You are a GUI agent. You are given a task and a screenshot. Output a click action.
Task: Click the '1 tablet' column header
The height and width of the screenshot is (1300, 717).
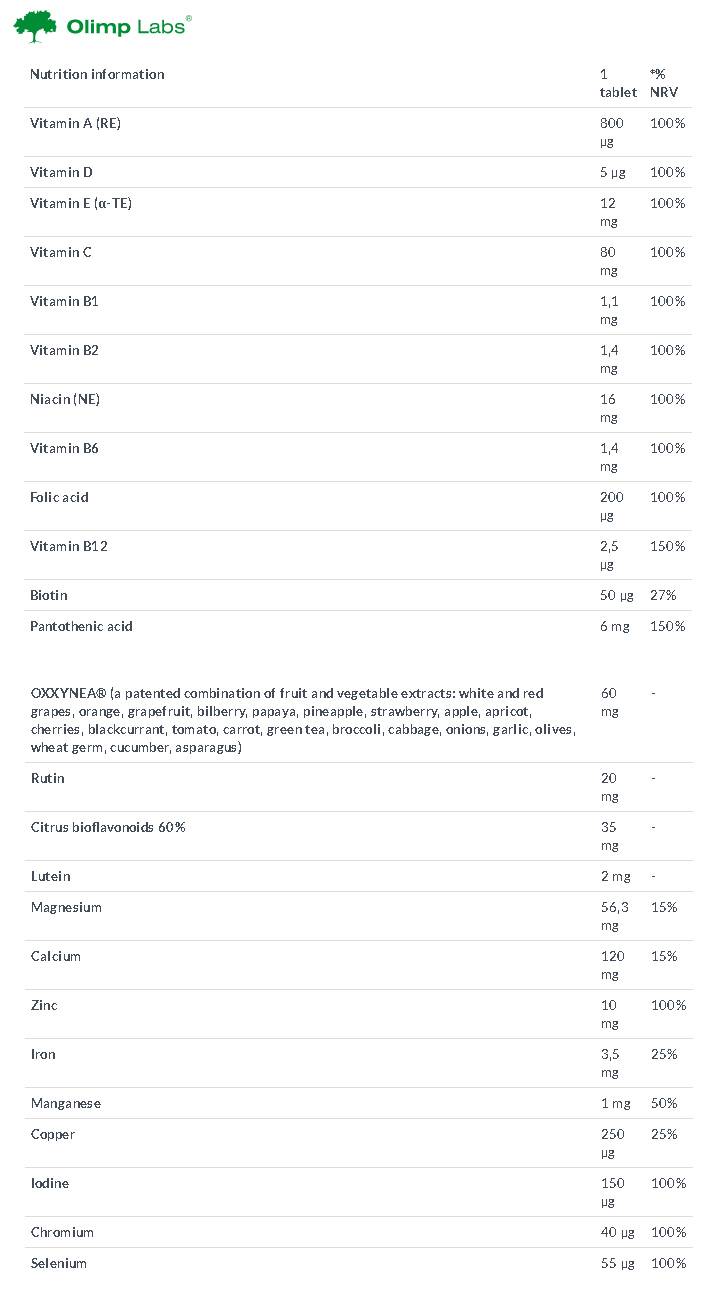(617, 83)
